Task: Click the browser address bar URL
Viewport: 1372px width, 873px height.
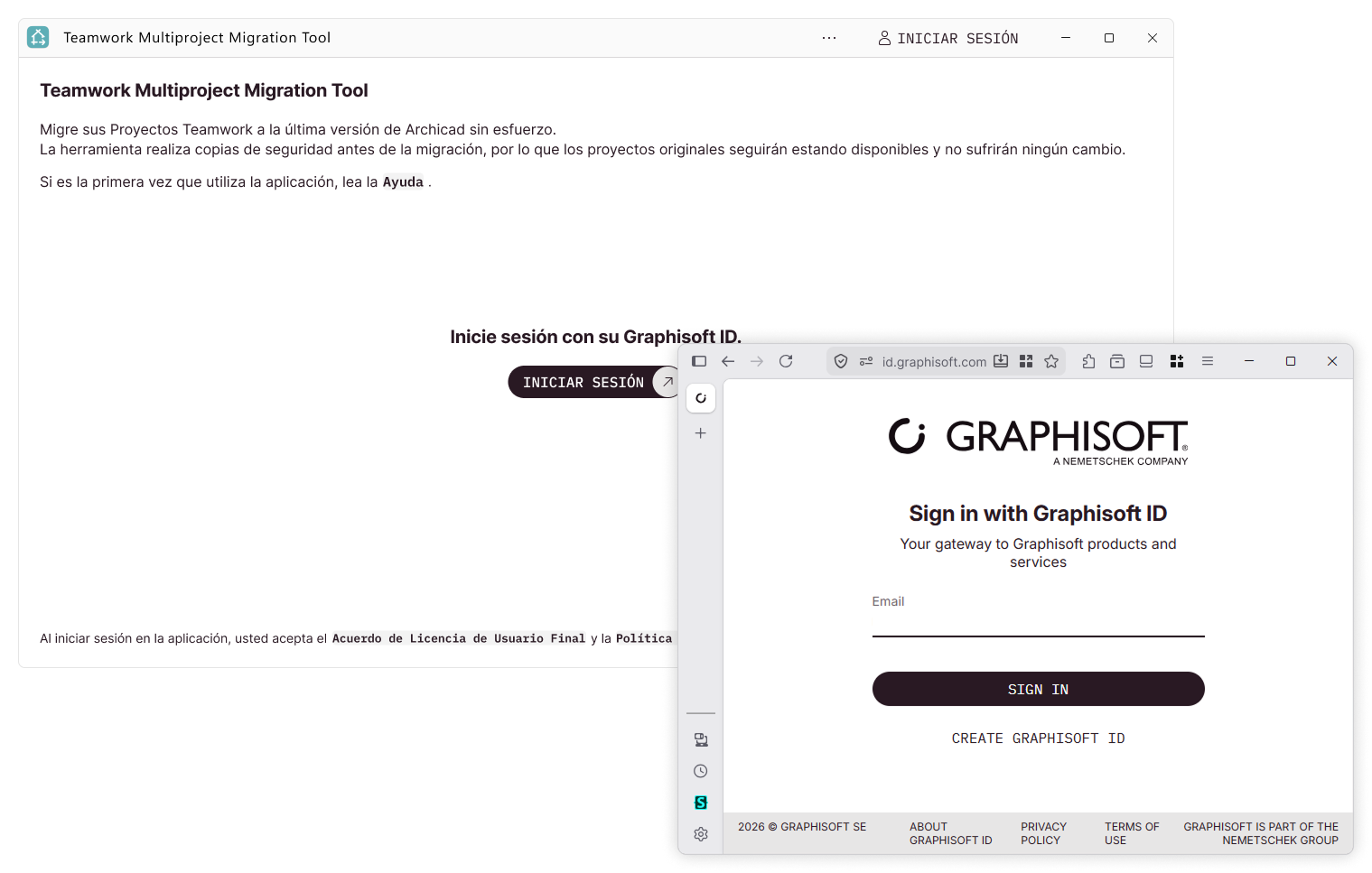Action: (934, 362)
